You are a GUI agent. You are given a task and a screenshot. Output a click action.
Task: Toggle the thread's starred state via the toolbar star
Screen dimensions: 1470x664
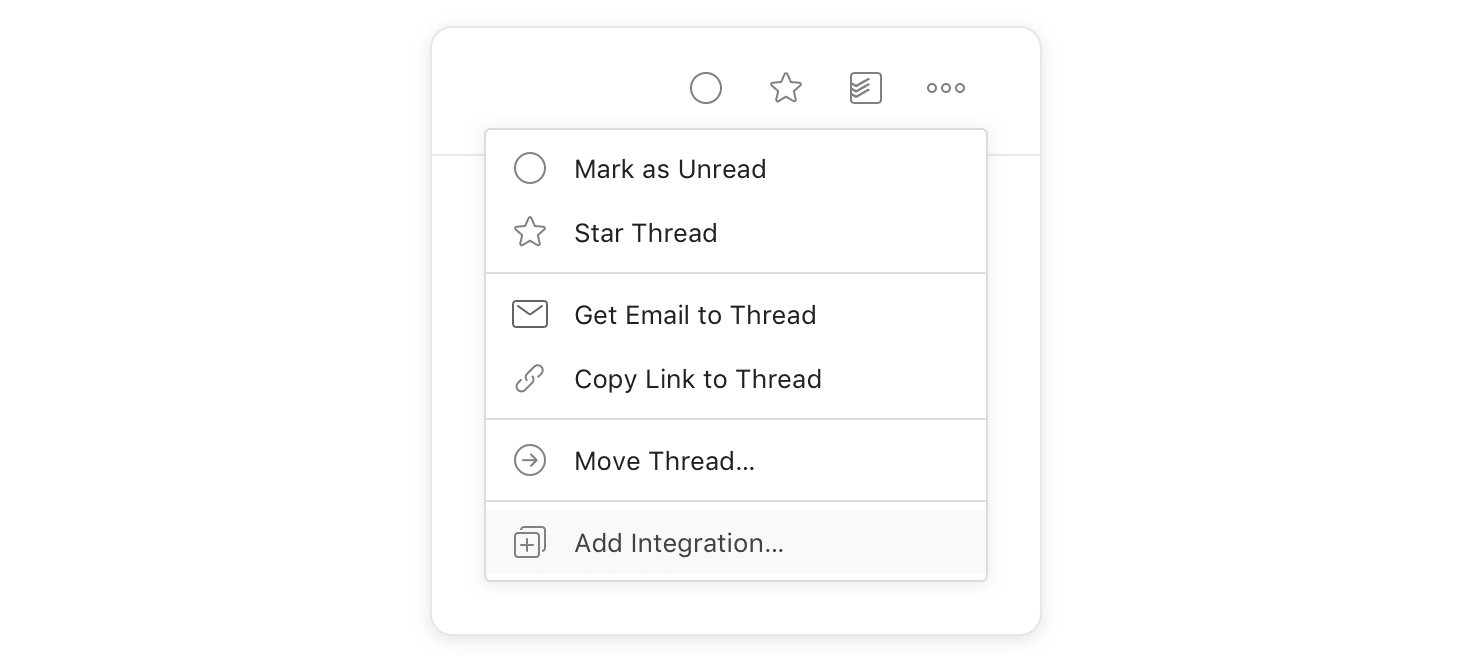pyautogui.click(x=786, y=88)
